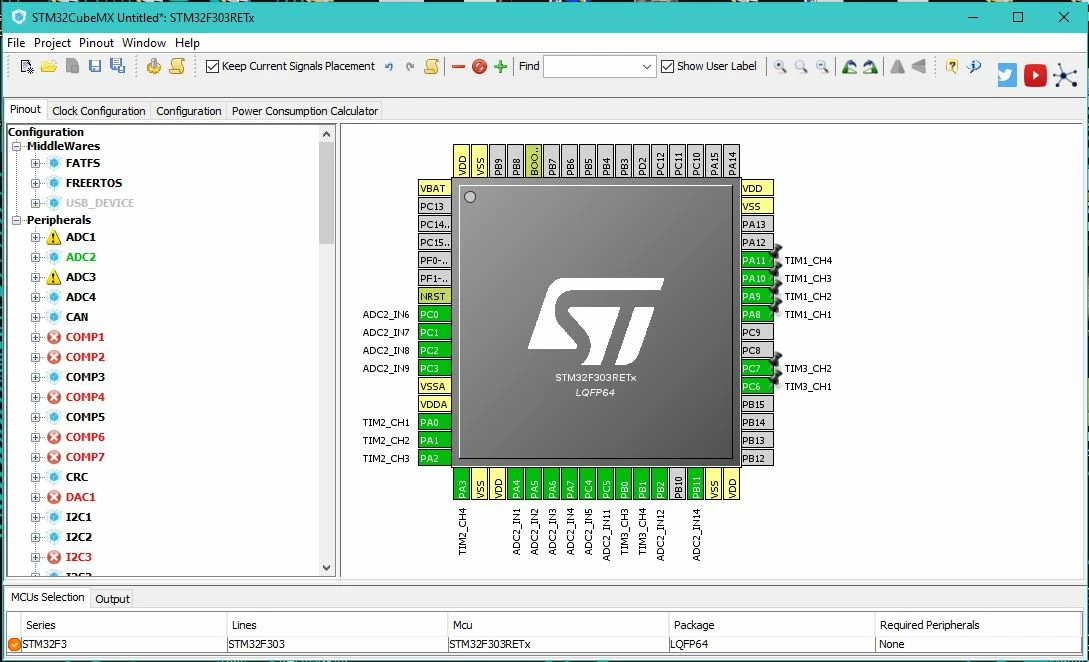
Task: Open the Output tab at the bottom
Action: click(x=112, y=599)
